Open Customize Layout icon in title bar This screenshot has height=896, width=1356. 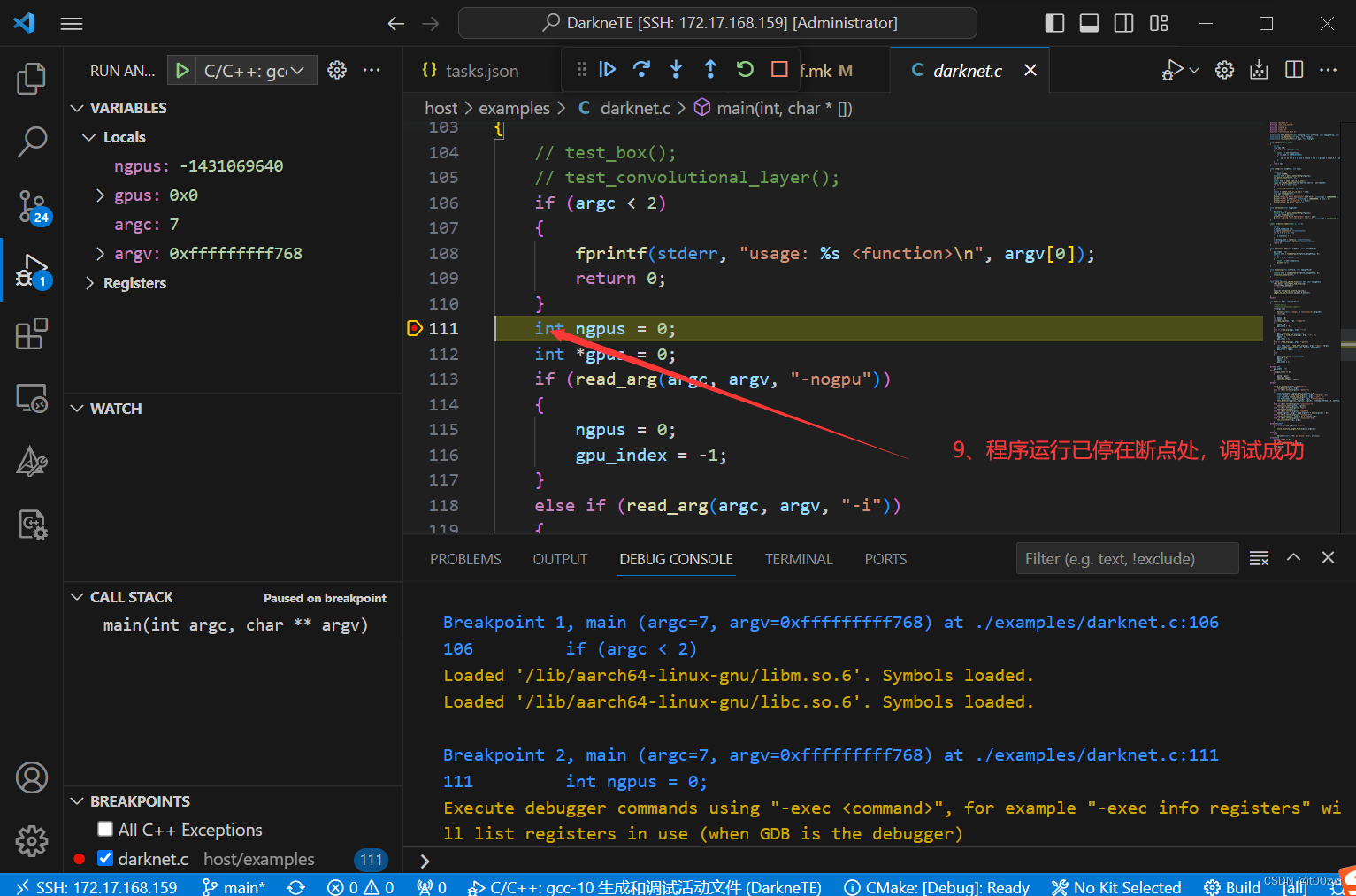tap(1160, 23)
